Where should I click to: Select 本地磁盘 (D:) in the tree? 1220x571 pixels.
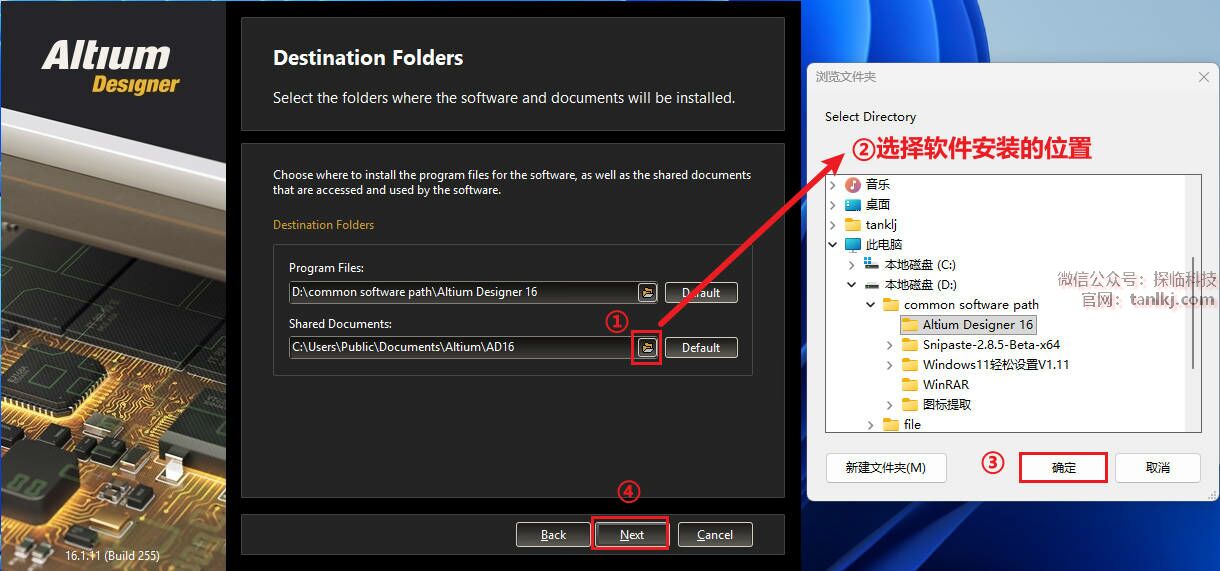(x=921, y=285)
